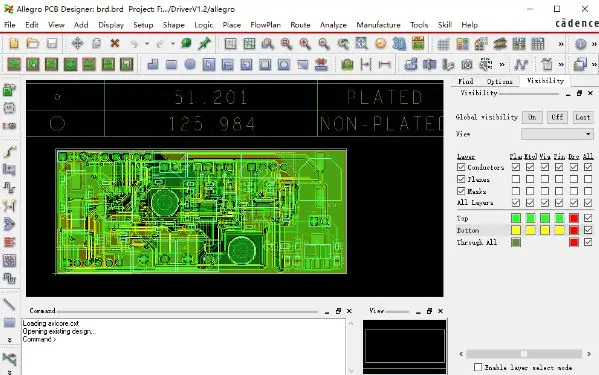Image resolution: width=599 pixels, height=375 pixels.
Task: Click the green push-pin icon
Action: pyautogui.click(x=205, y=44)
